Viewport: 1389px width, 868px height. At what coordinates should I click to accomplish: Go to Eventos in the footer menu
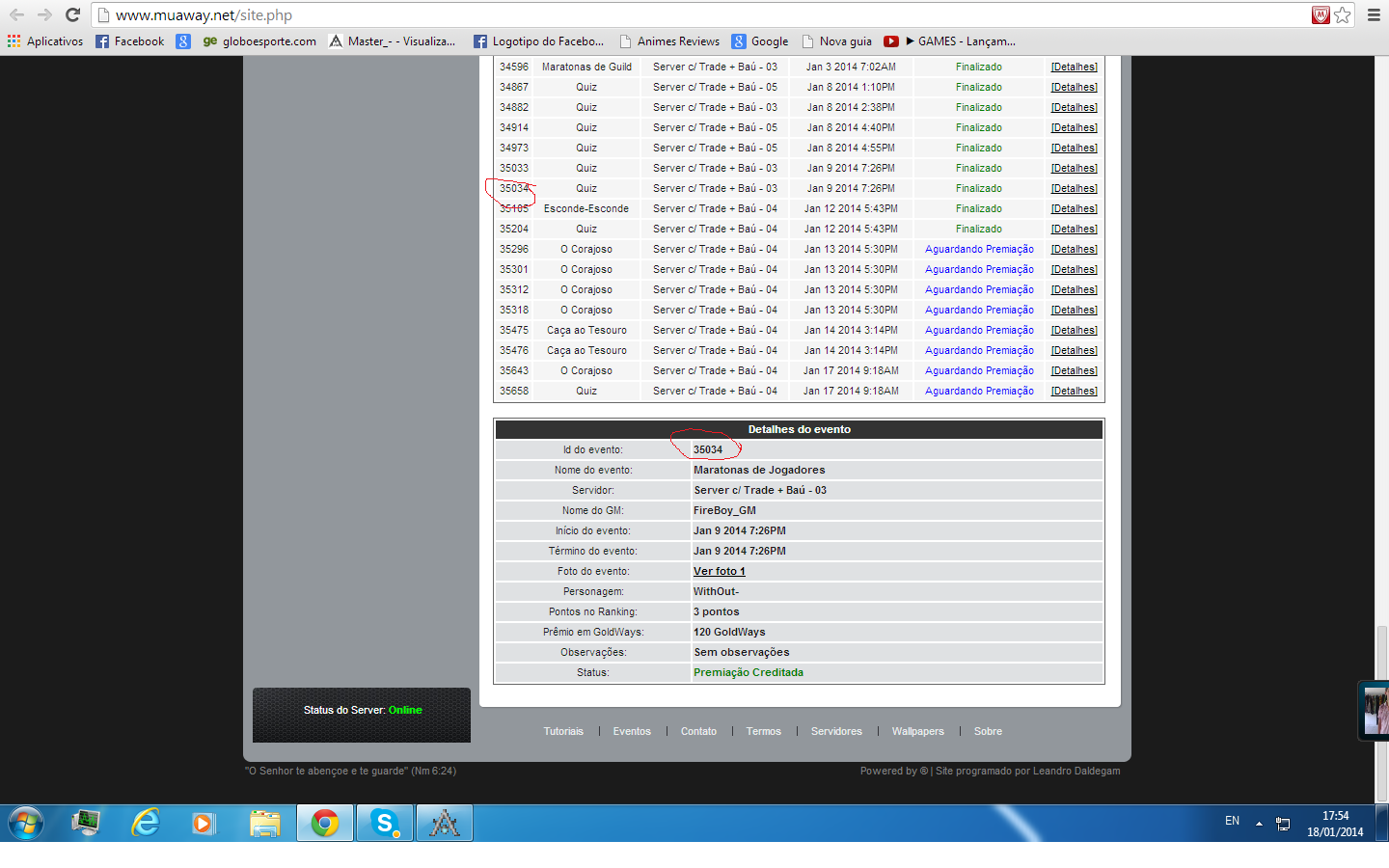pyautogui.click(x=632, y=731)
